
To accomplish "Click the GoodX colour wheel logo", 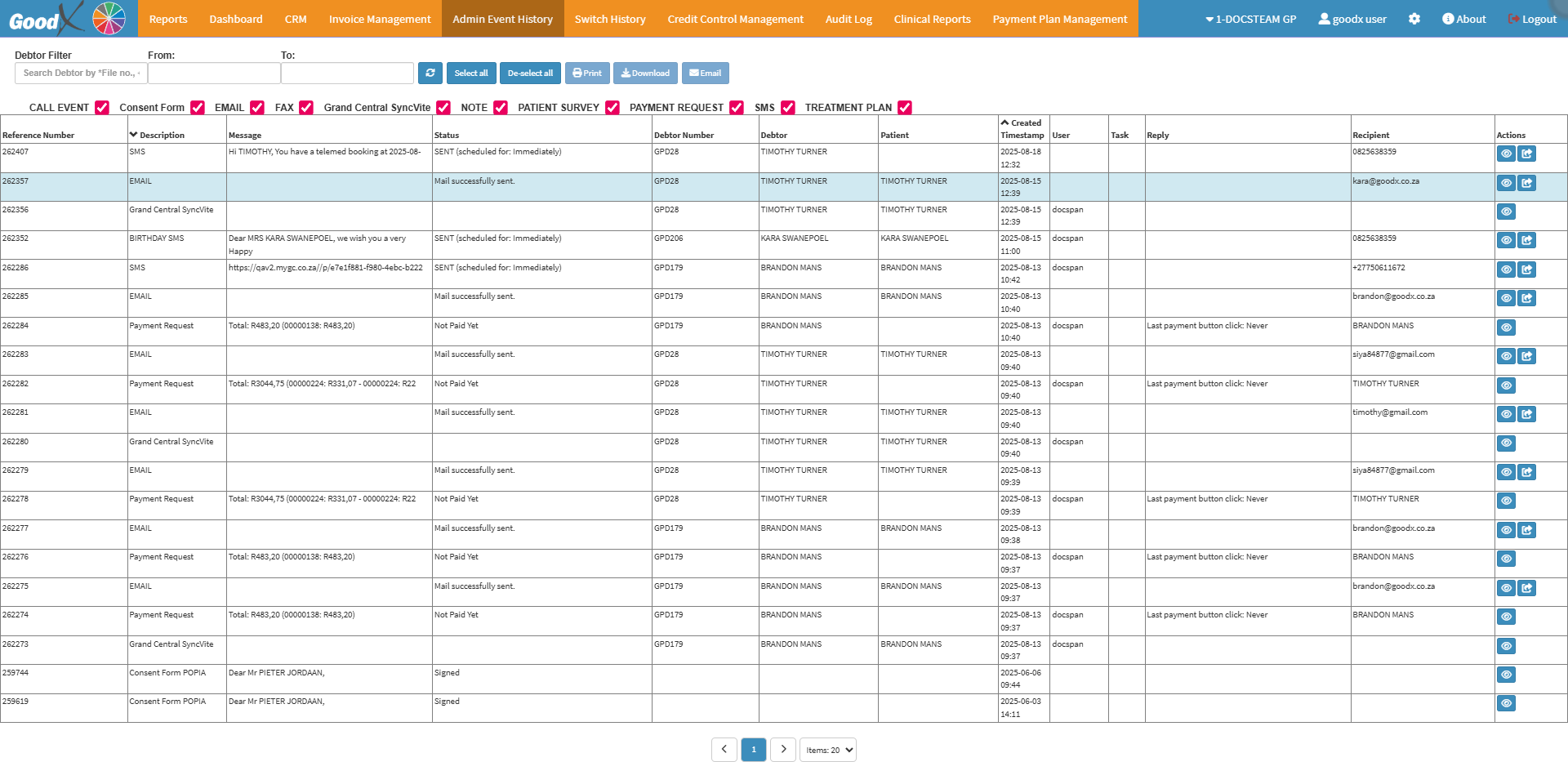I will 109,19.
